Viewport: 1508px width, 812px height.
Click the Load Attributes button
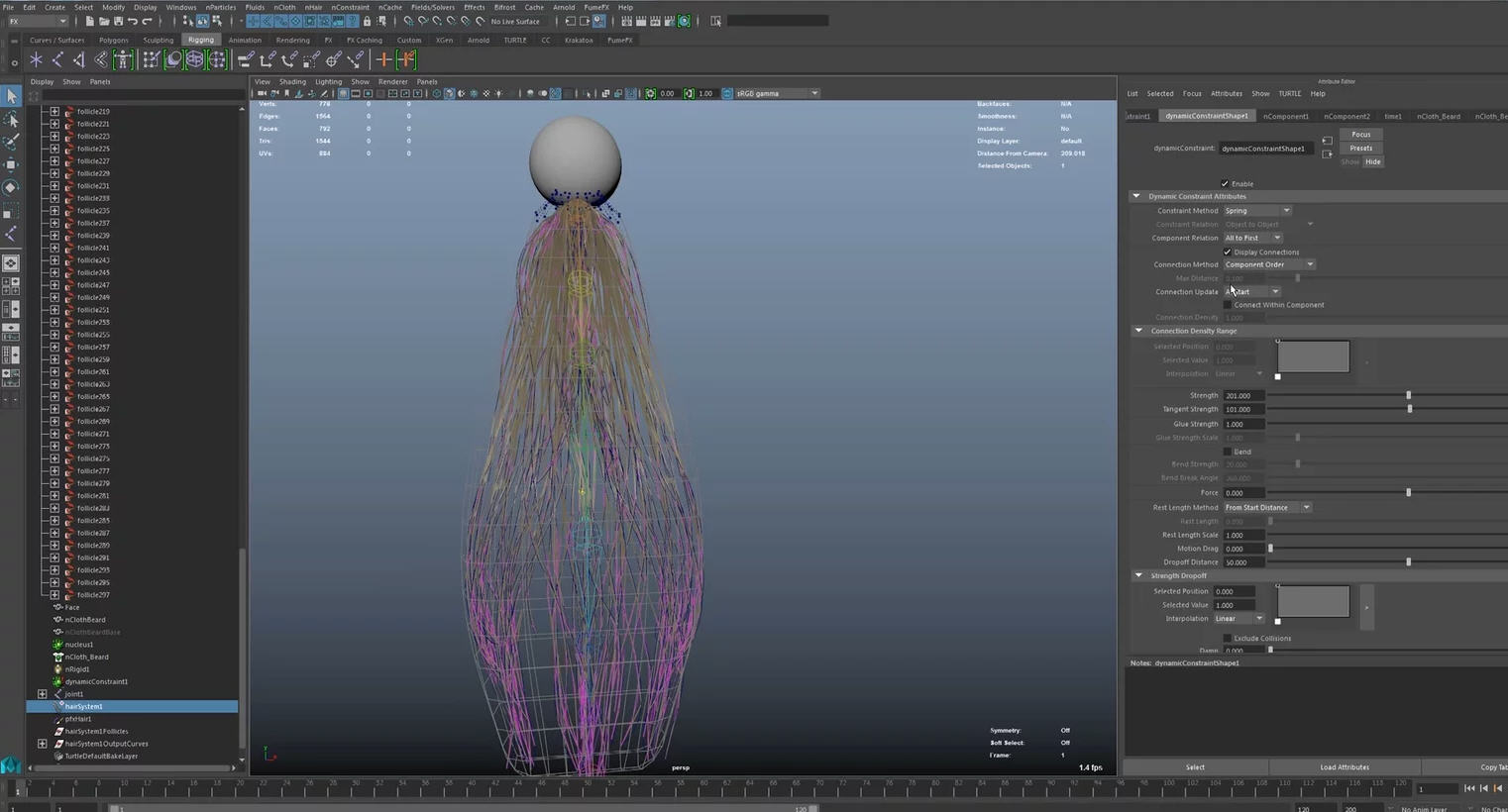tap(1344, 766)
